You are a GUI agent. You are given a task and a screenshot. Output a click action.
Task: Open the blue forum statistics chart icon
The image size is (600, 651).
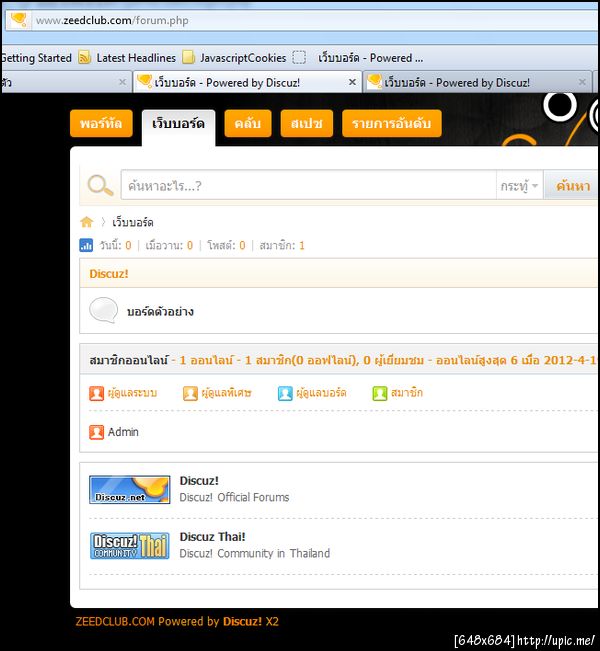[86, 245]
